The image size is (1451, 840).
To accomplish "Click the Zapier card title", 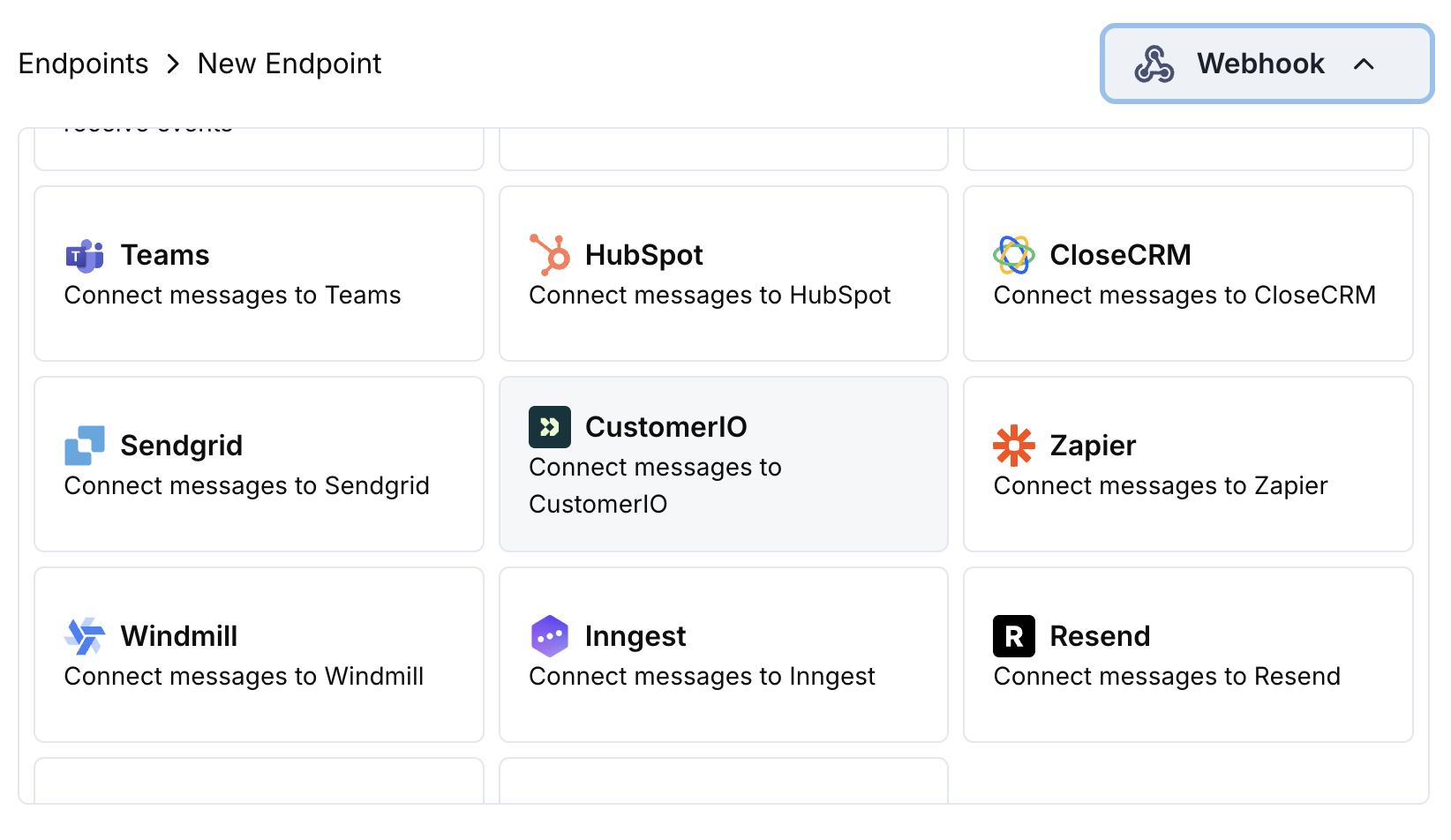I will [1094, 446].
